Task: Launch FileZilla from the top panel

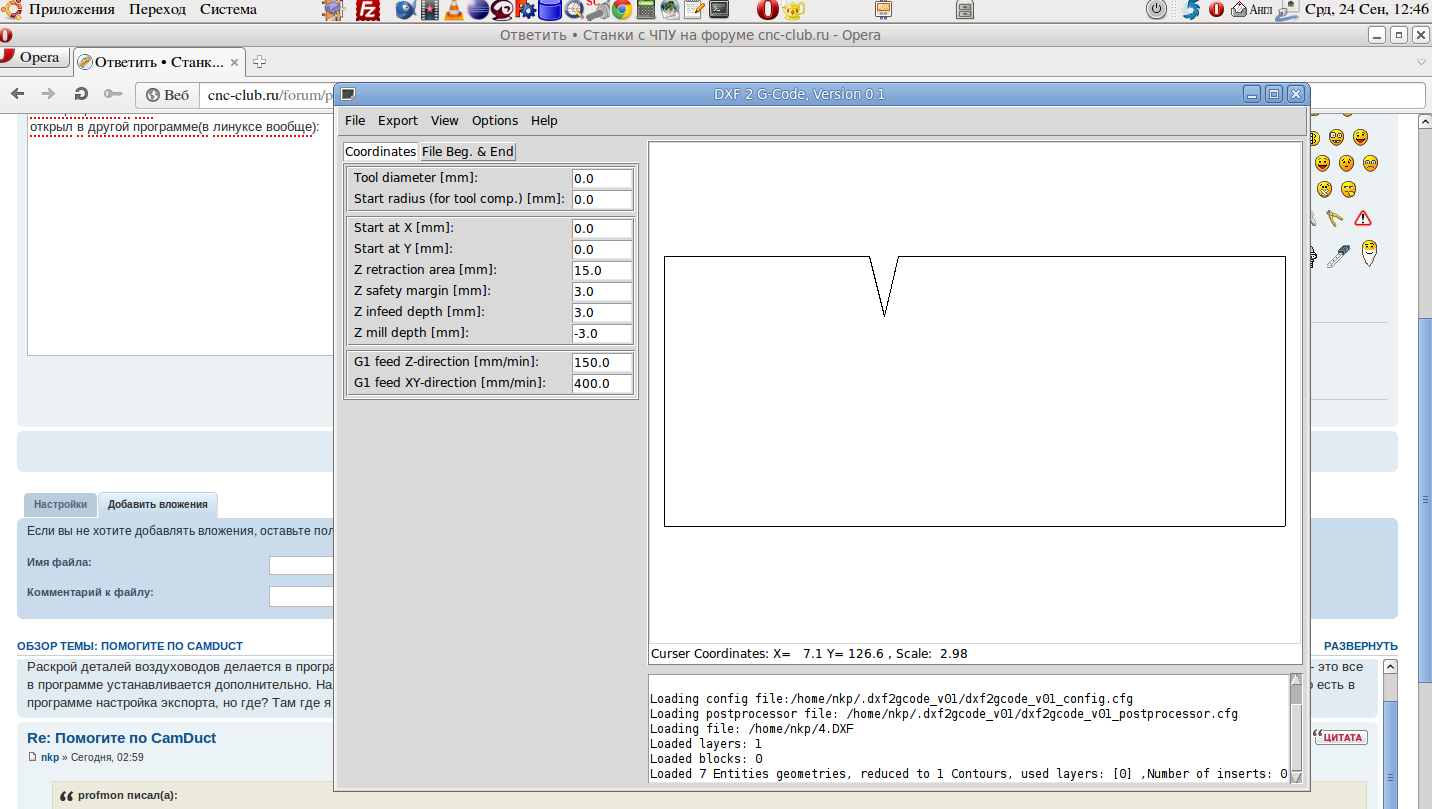Action: 369,10
